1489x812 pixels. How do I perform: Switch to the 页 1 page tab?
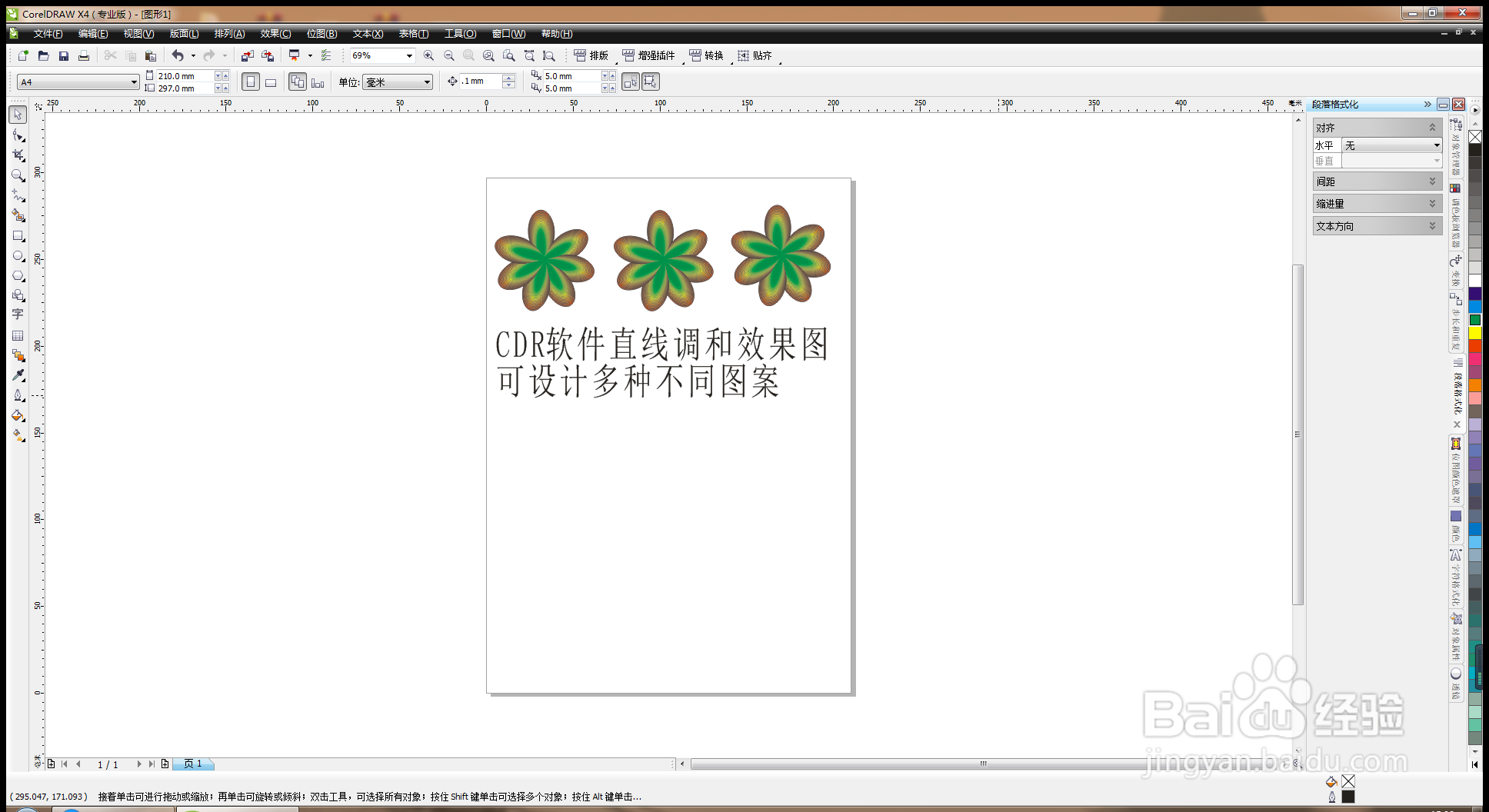tap(193, 764)
